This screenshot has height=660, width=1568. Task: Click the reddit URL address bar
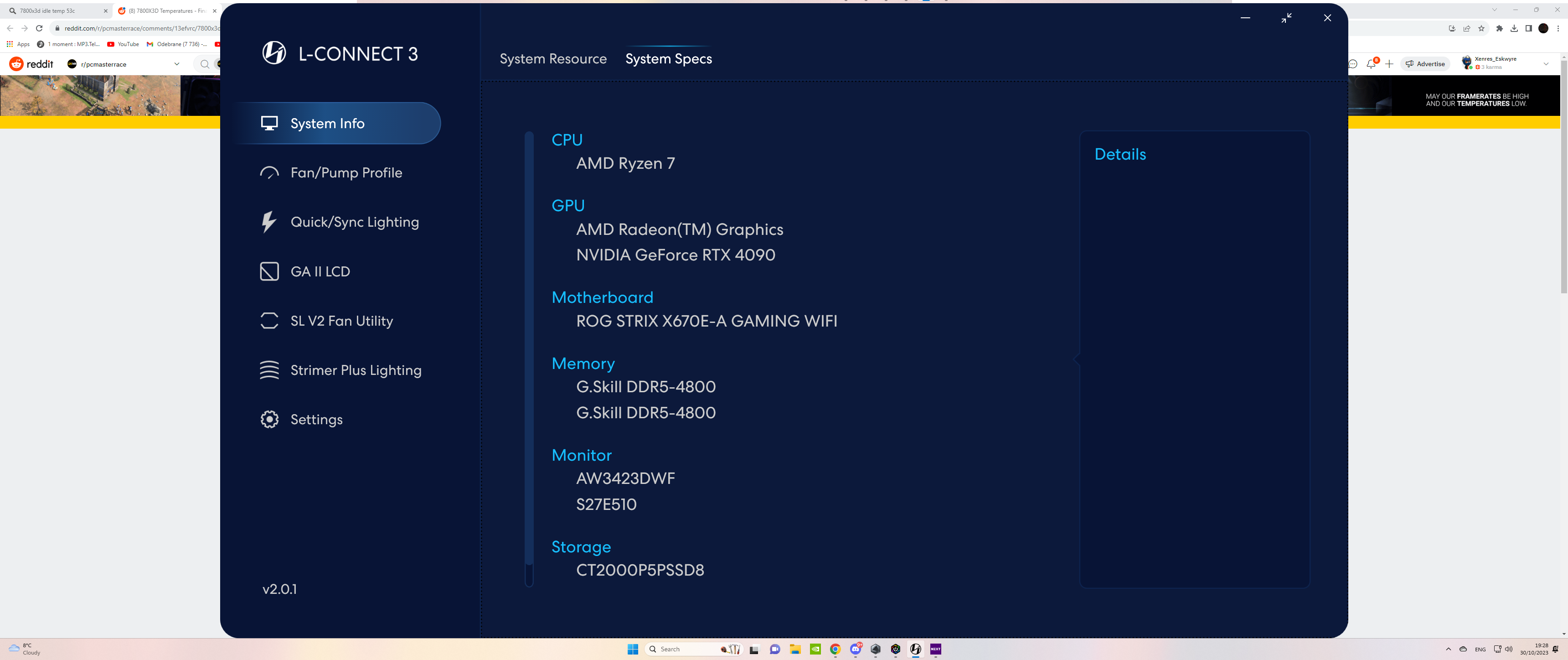point(141,28)
